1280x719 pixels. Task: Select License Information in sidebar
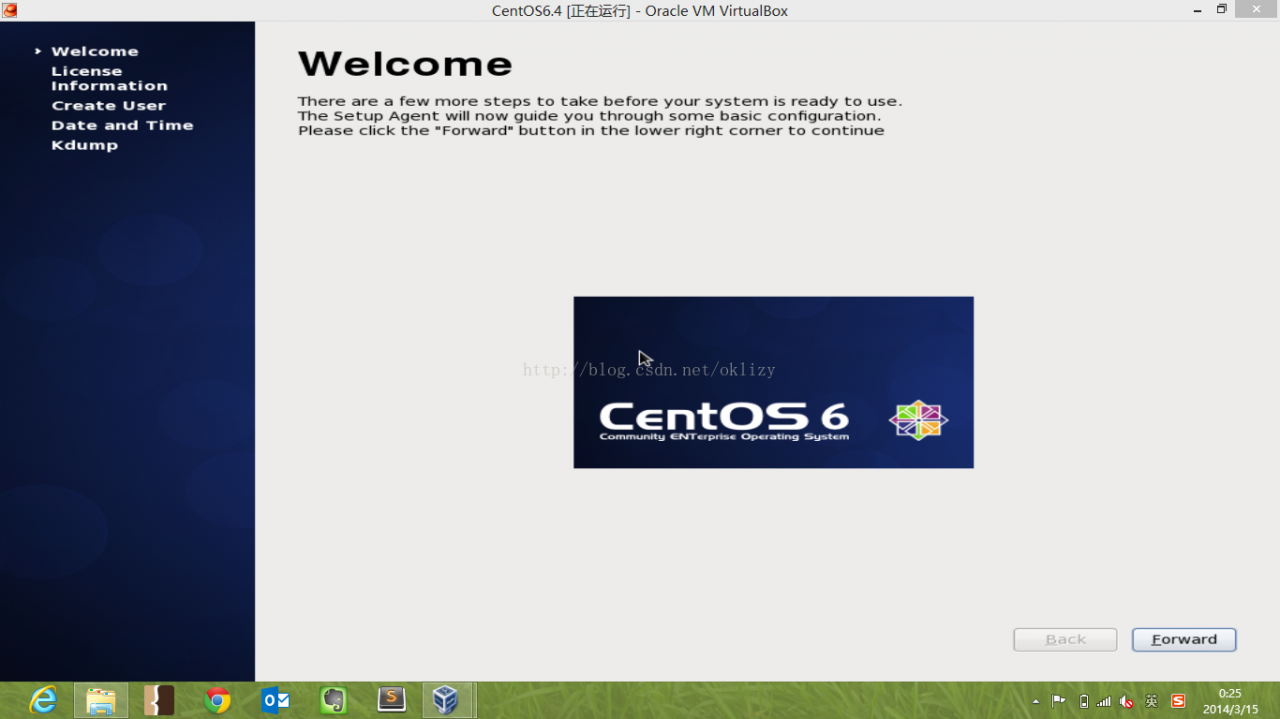(109, 78)
